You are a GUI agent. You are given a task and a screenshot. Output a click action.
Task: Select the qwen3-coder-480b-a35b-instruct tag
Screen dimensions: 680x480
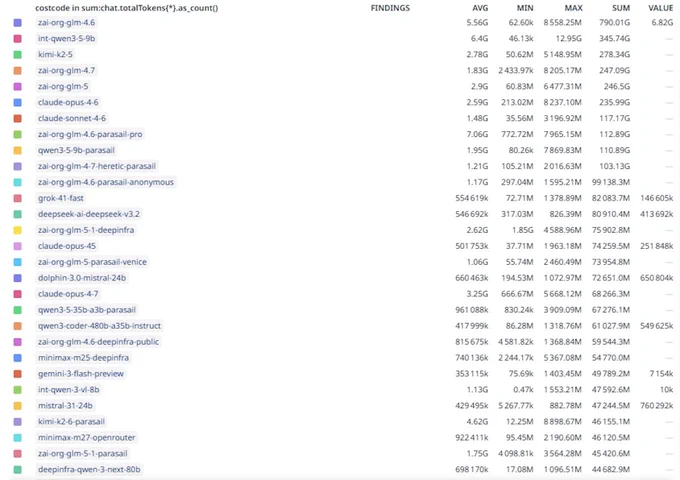pyautogui.click(x=99, y=326)
